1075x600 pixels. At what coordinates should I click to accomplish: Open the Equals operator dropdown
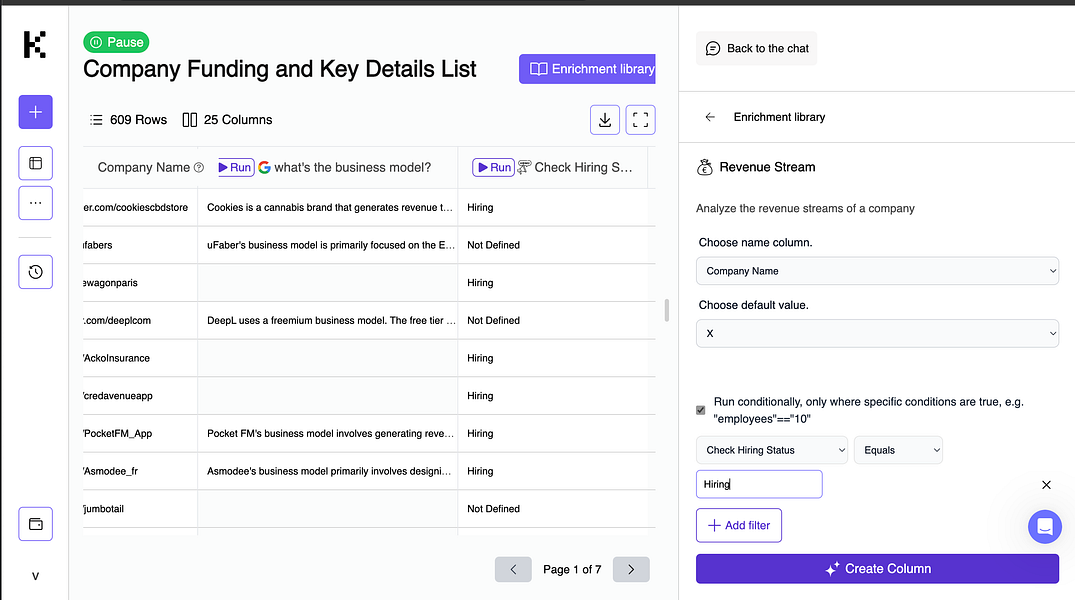897,450
